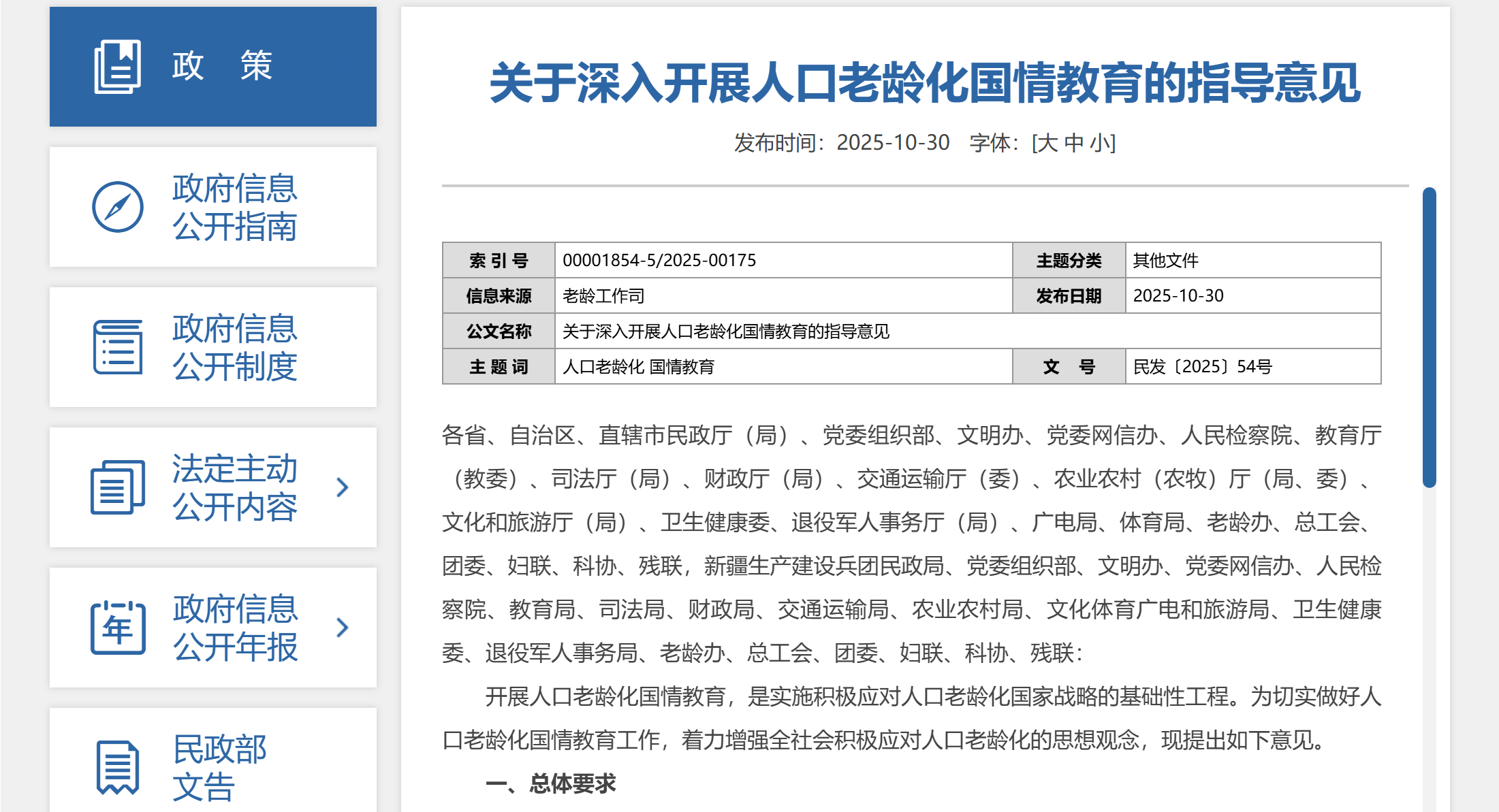This screenshot has width=1499, height=812.
Task: Click the 发布日期 label cell
Action: [x=1069, y=295]
